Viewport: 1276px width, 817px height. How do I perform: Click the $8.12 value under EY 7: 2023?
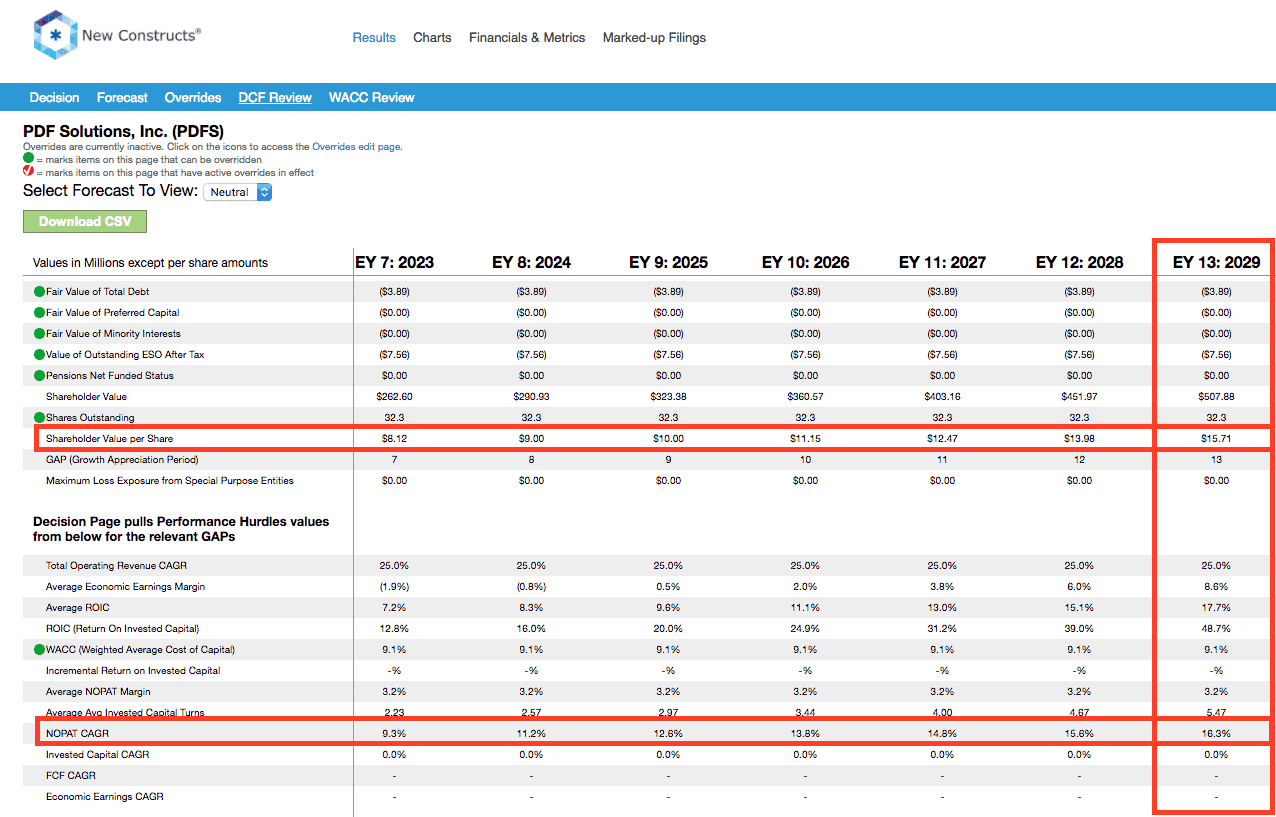(x=395, y=439)
